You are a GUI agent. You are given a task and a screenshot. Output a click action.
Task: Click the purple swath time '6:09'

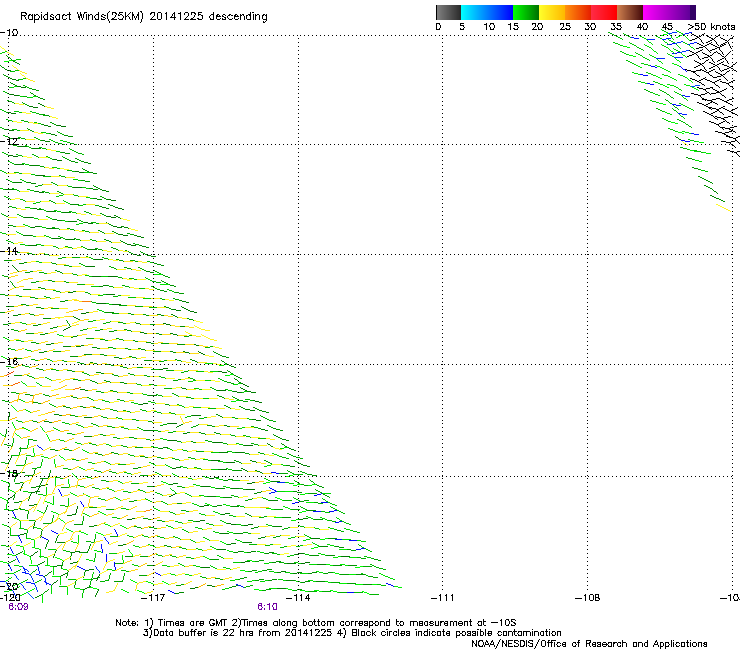18,607
